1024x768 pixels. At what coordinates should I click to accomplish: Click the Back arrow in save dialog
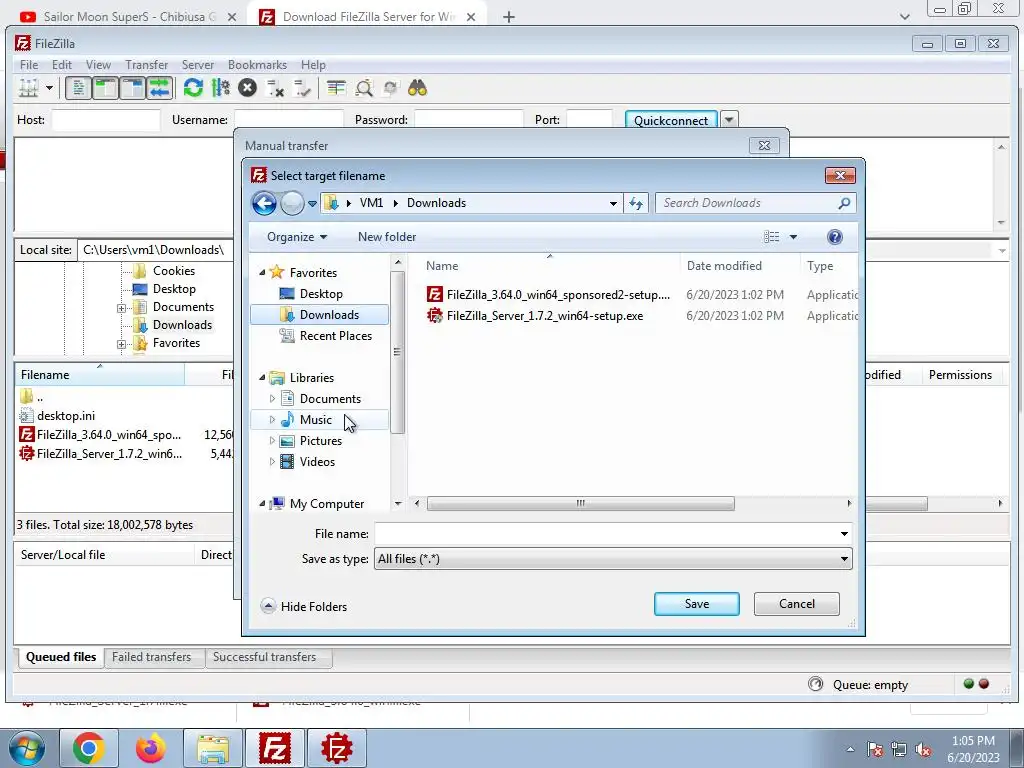(264, 203)
